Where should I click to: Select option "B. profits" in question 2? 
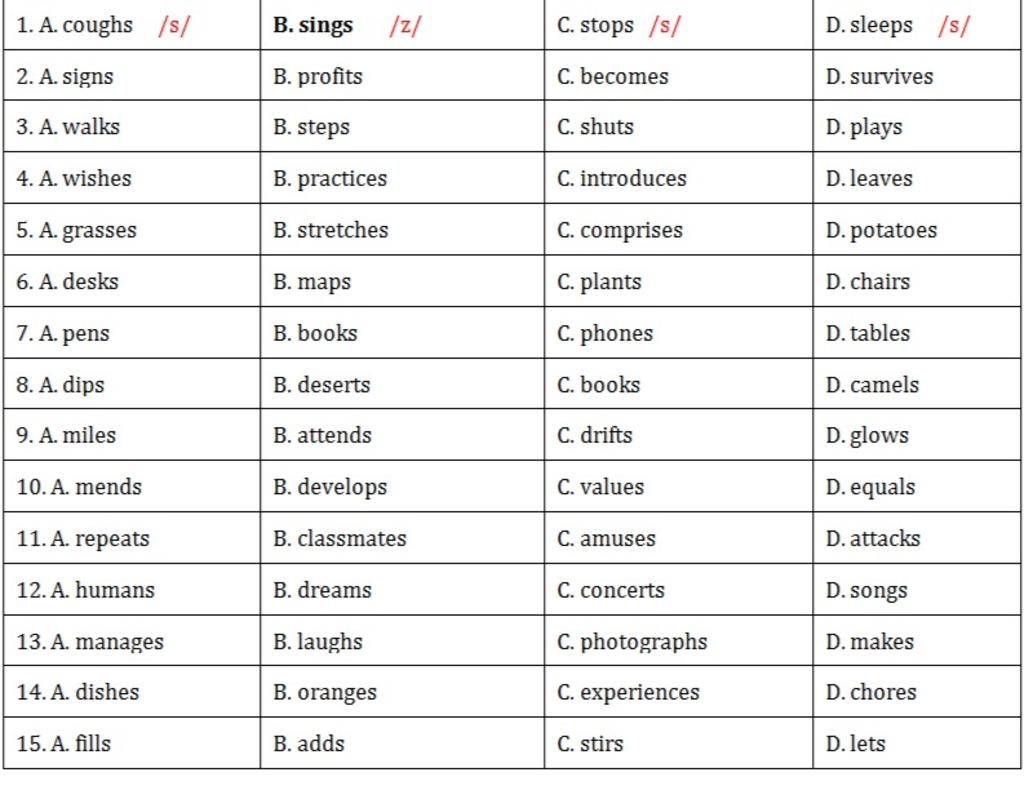[318, 77]
